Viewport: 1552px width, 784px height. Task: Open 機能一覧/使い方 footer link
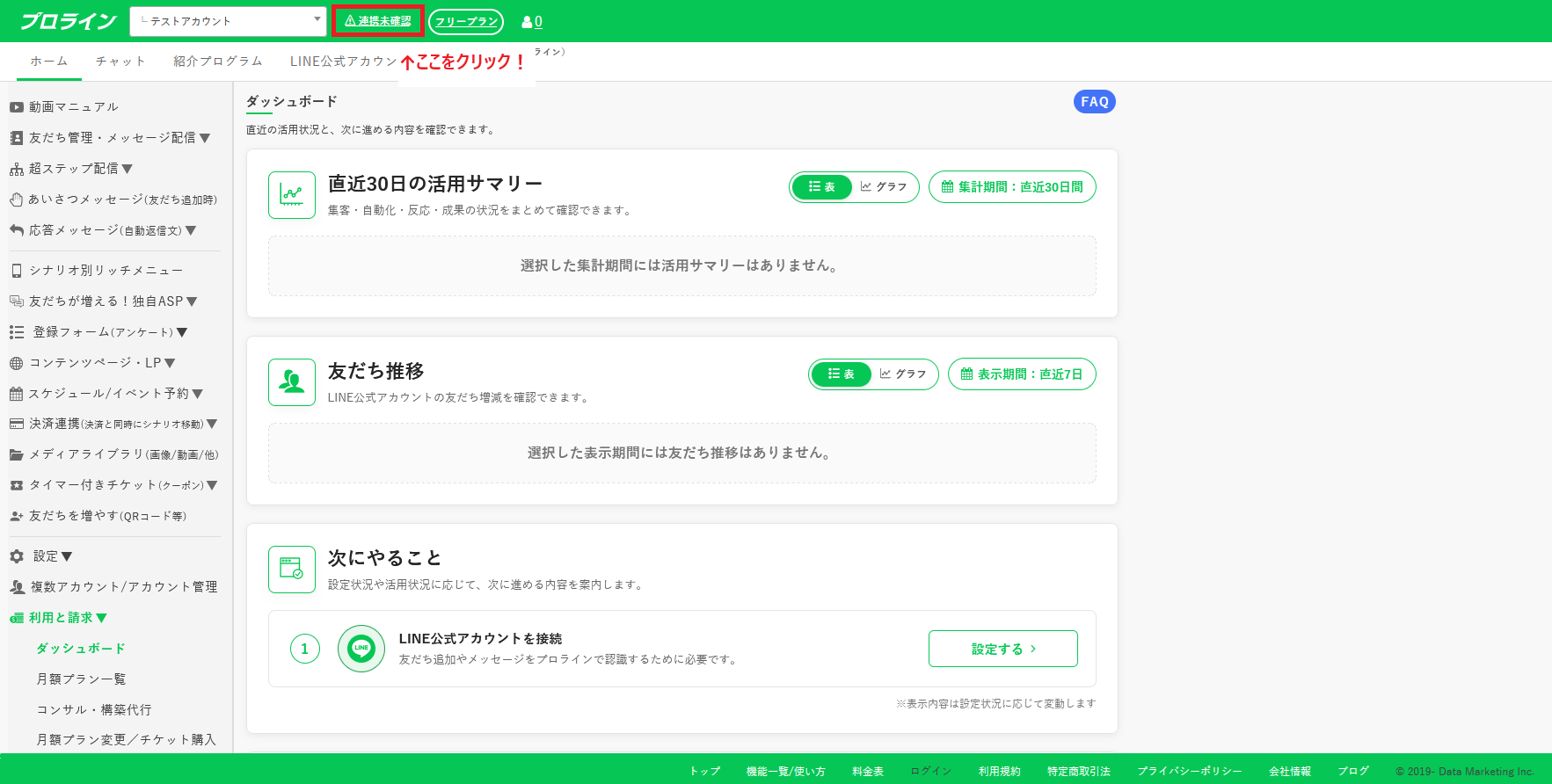click(x=786, y=772)
